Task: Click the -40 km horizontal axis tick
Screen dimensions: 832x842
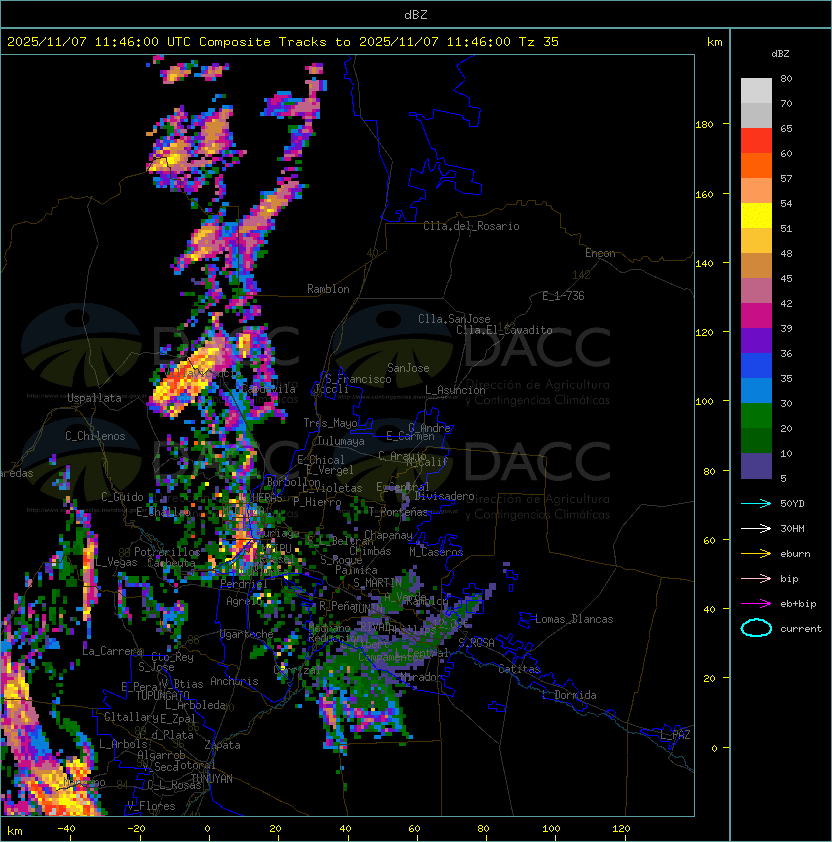Action: click(67, 829)
